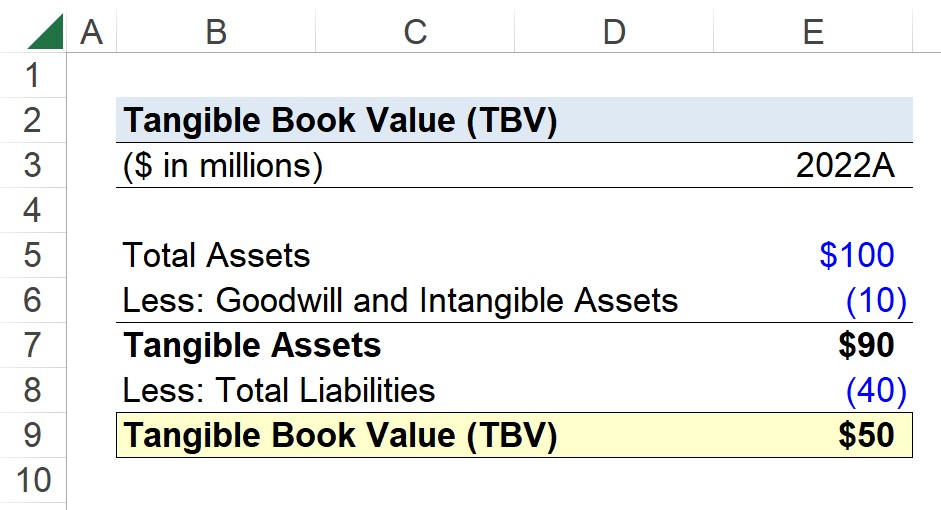
Task: Select the 2022A year cell
Action: (845, 166)
